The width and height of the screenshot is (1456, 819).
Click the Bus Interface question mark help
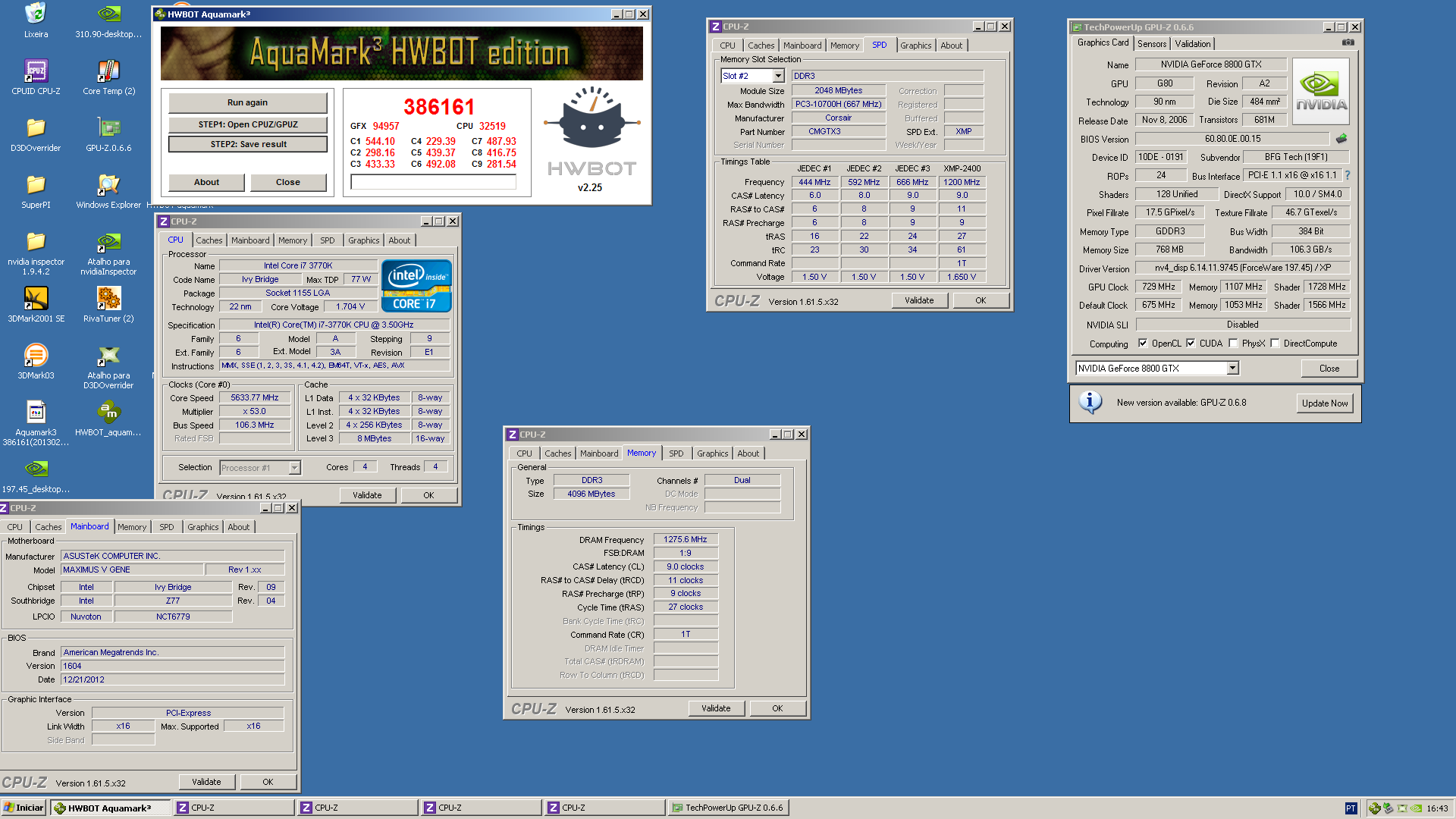[x=1348, y=175]
